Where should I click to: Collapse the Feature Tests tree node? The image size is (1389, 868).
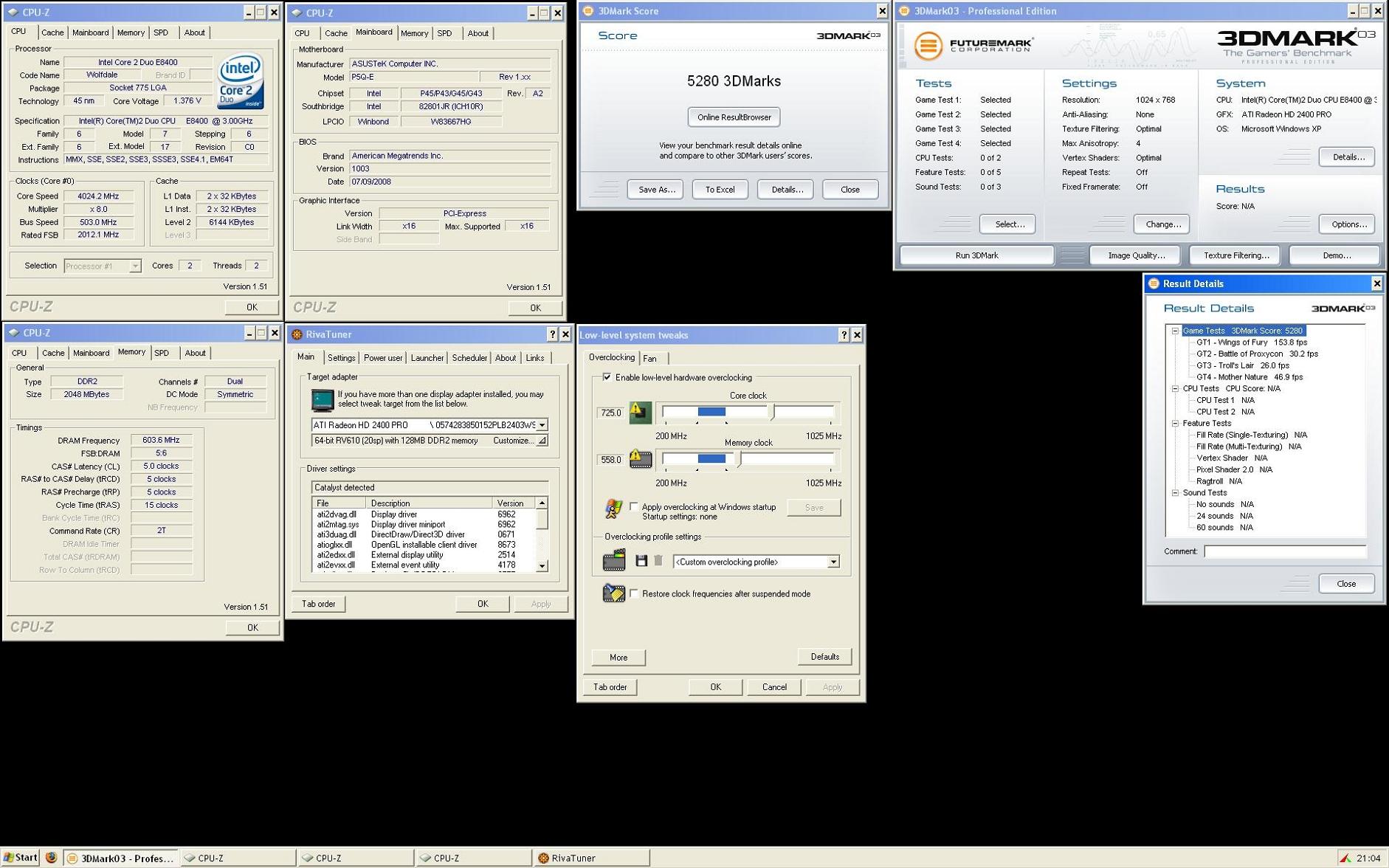(x=1175, y=423)
